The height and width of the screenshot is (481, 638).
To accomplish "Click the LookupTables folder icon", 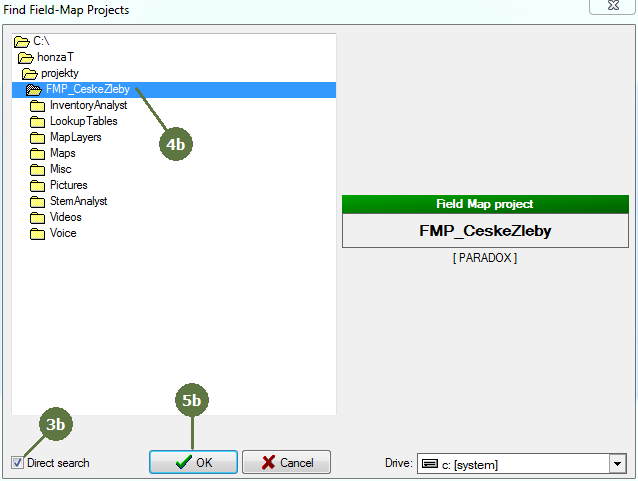I will coord(38,122).
